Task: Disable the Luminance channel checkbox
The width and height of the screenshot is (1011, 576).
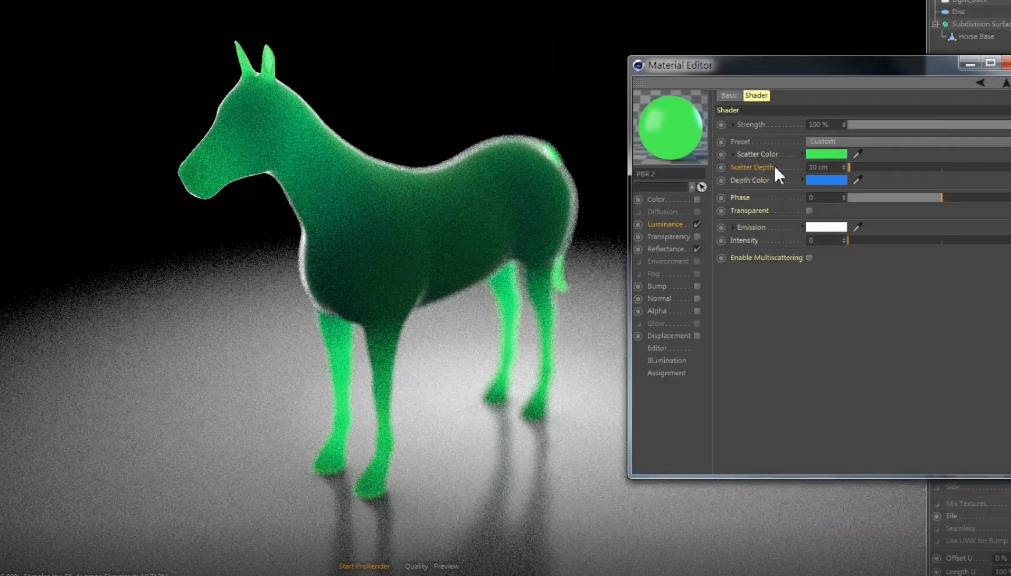Action: 697,224
